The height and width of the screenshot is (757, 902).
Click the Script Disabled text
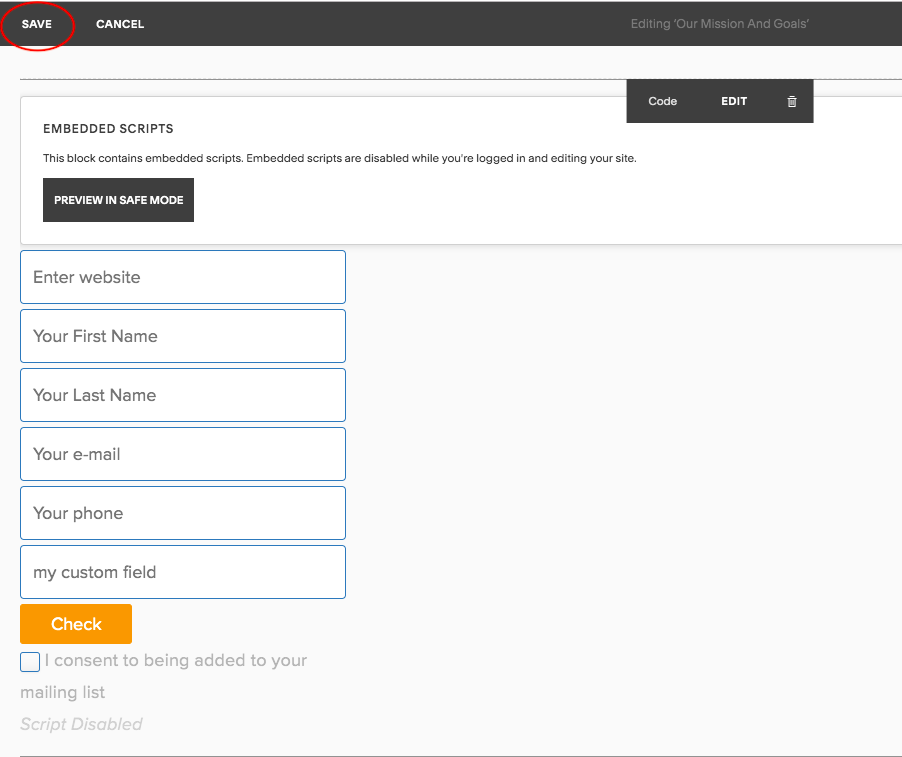click(x=81, y=724)
